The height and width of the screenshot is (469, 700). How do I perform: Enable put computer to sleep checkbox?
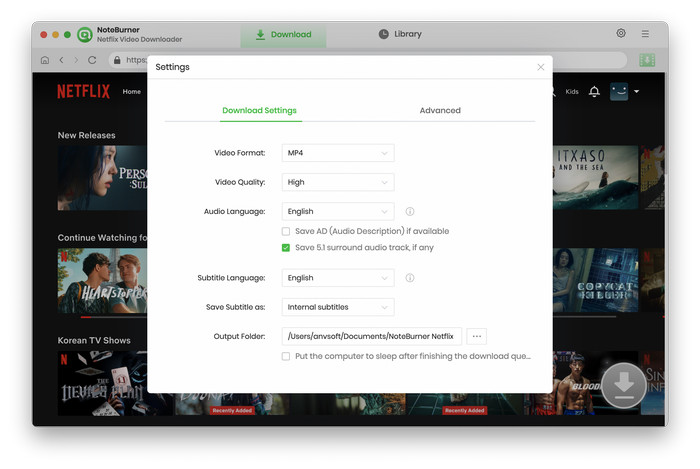tap(286, 356)
